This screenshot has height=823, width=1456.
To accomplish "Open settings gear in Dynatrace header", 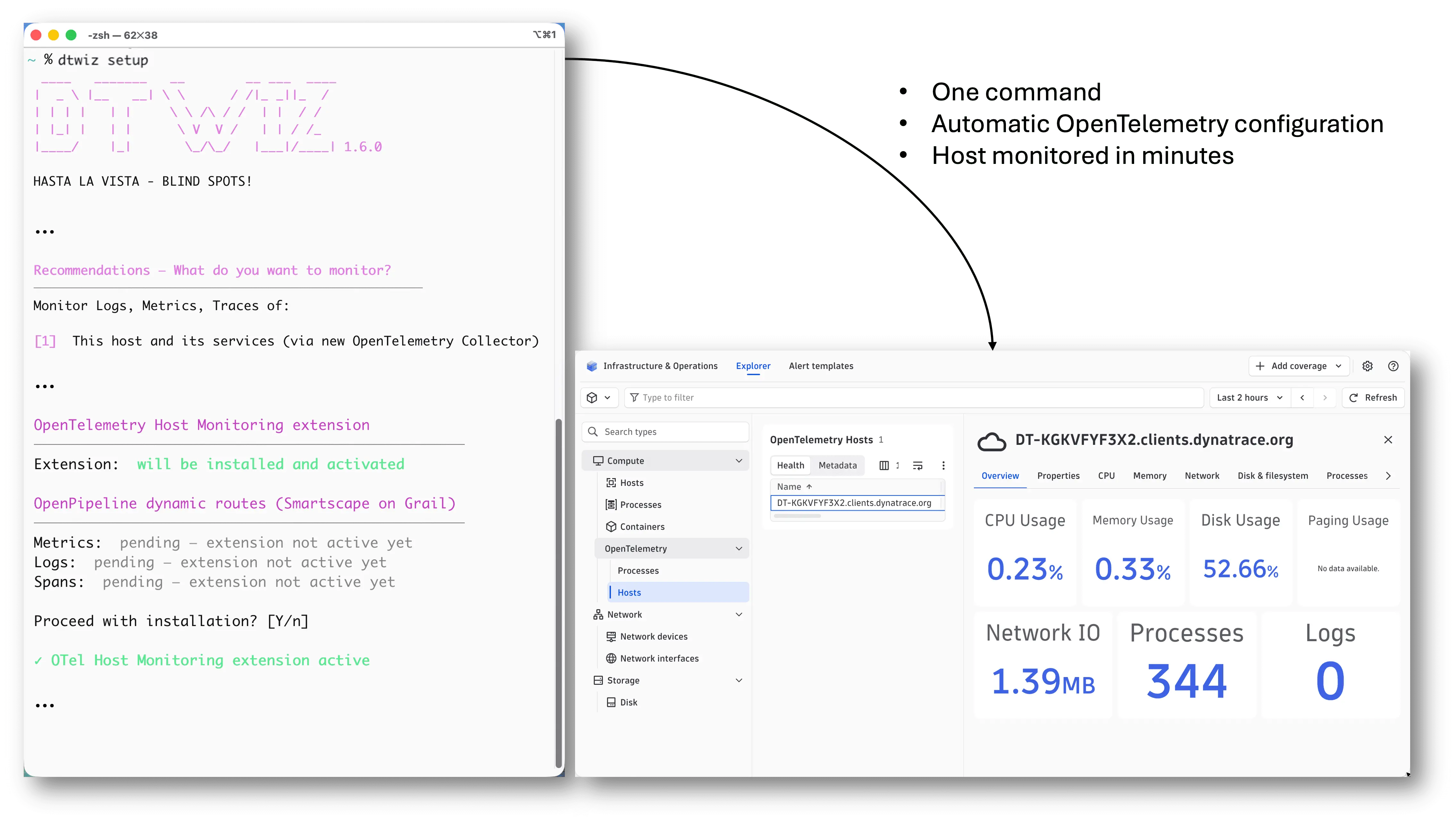I will click(x=1367, y=366).
